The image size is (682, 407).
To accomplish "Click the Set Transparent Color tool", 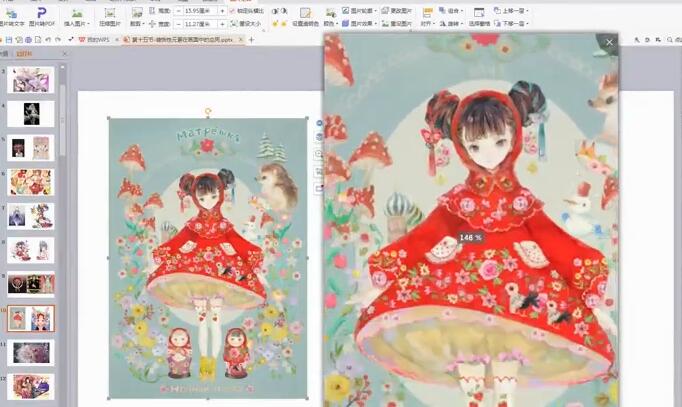I will [x=305, y=16].
